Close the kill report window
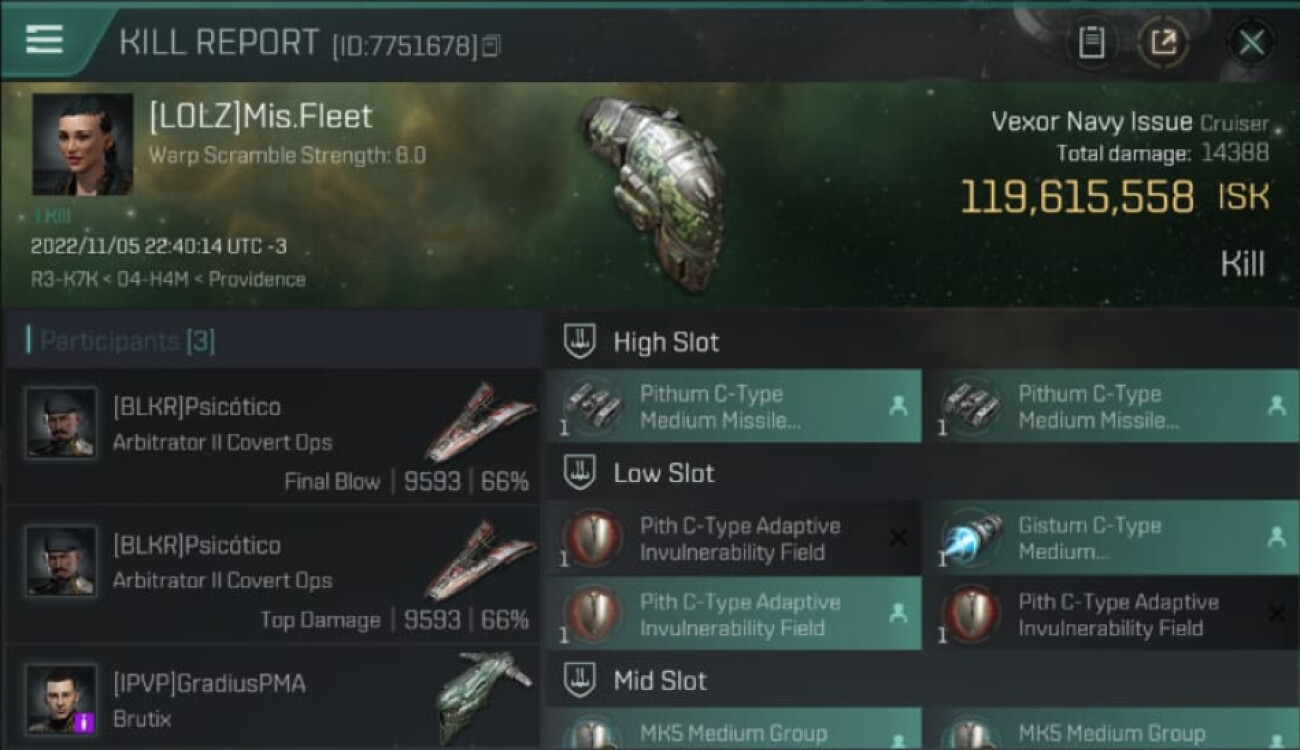This screenshot has height=750, width=1300. pyautogui.click(x=1251, y=42)
